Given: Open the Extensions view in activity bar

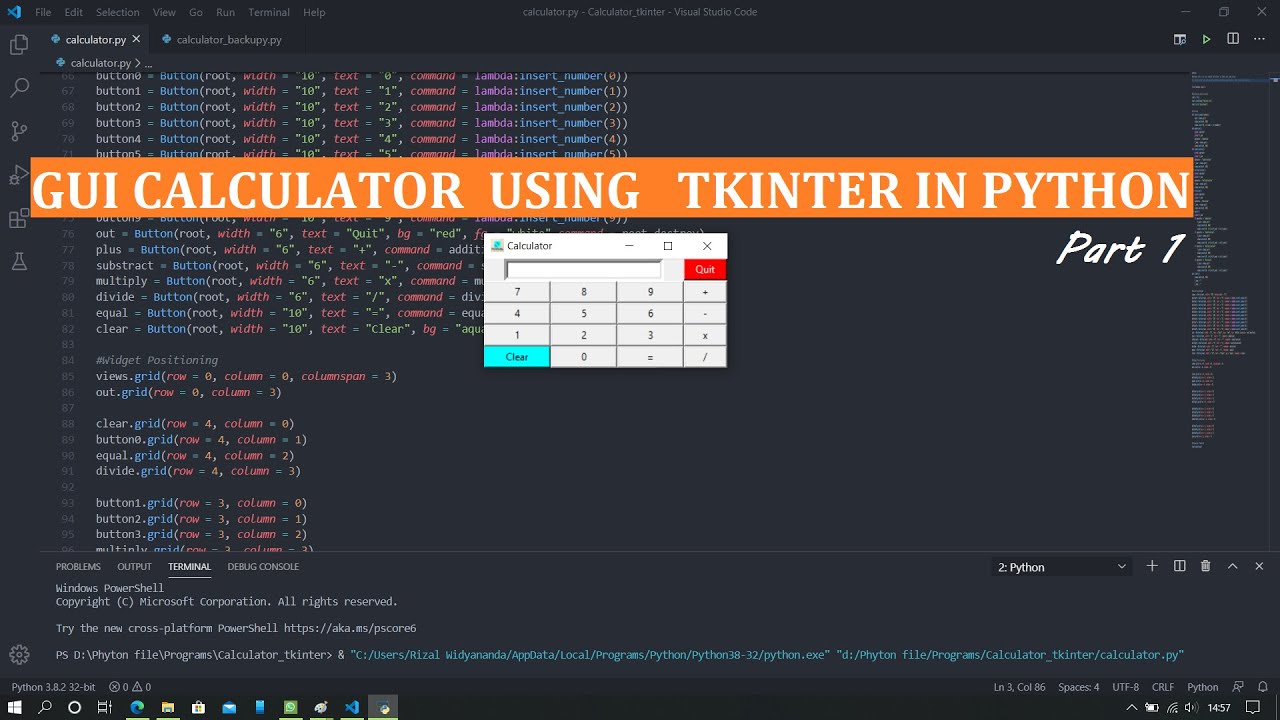Looking at the screenshot, I should click(19, 219).
